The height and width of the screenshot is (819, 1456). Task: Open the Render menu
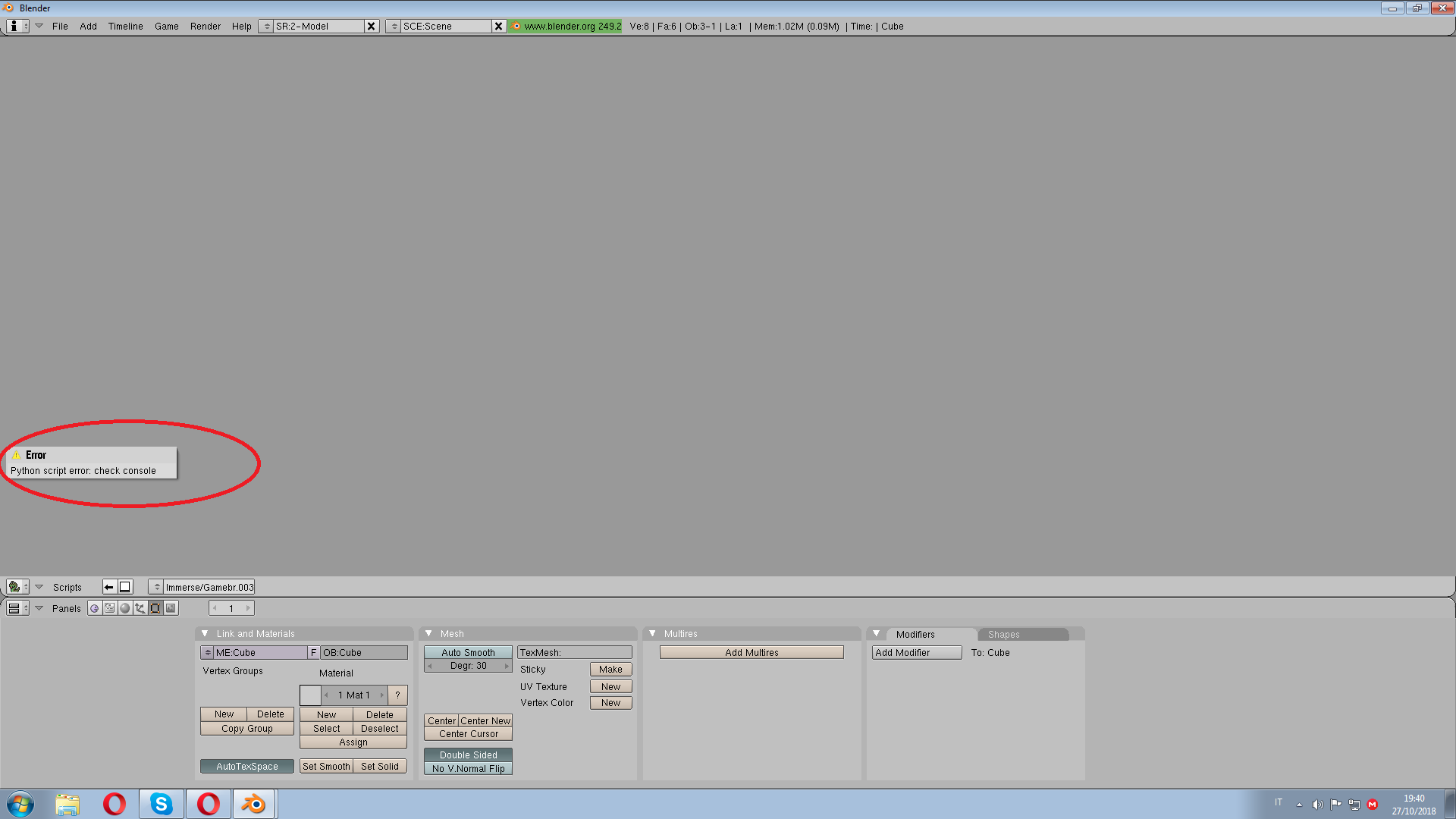206,26
